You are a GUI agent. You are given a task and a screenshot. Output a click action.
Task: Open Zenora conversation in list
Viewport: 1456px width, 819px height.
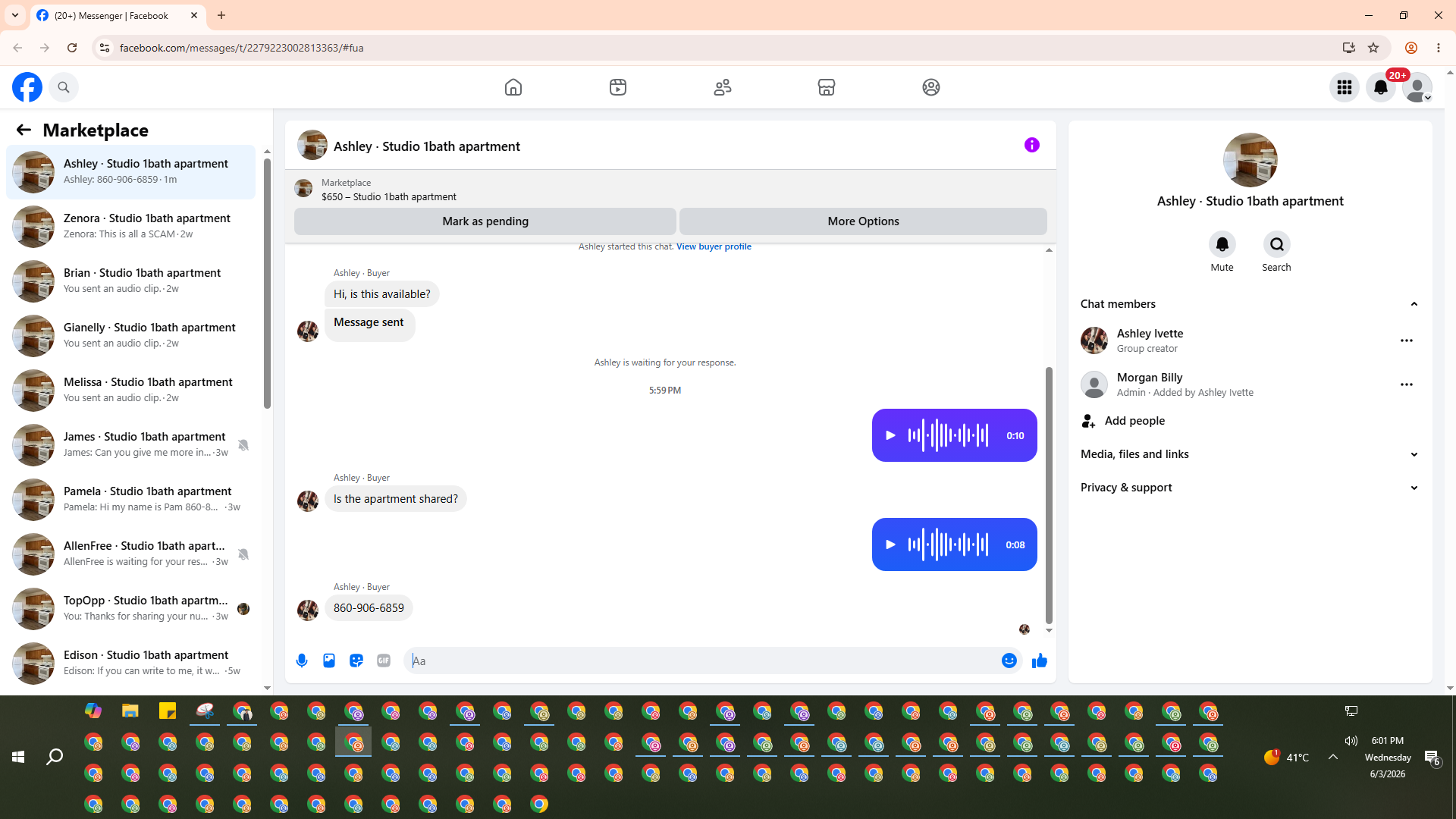pyautogui.click(x=130, y=227)
